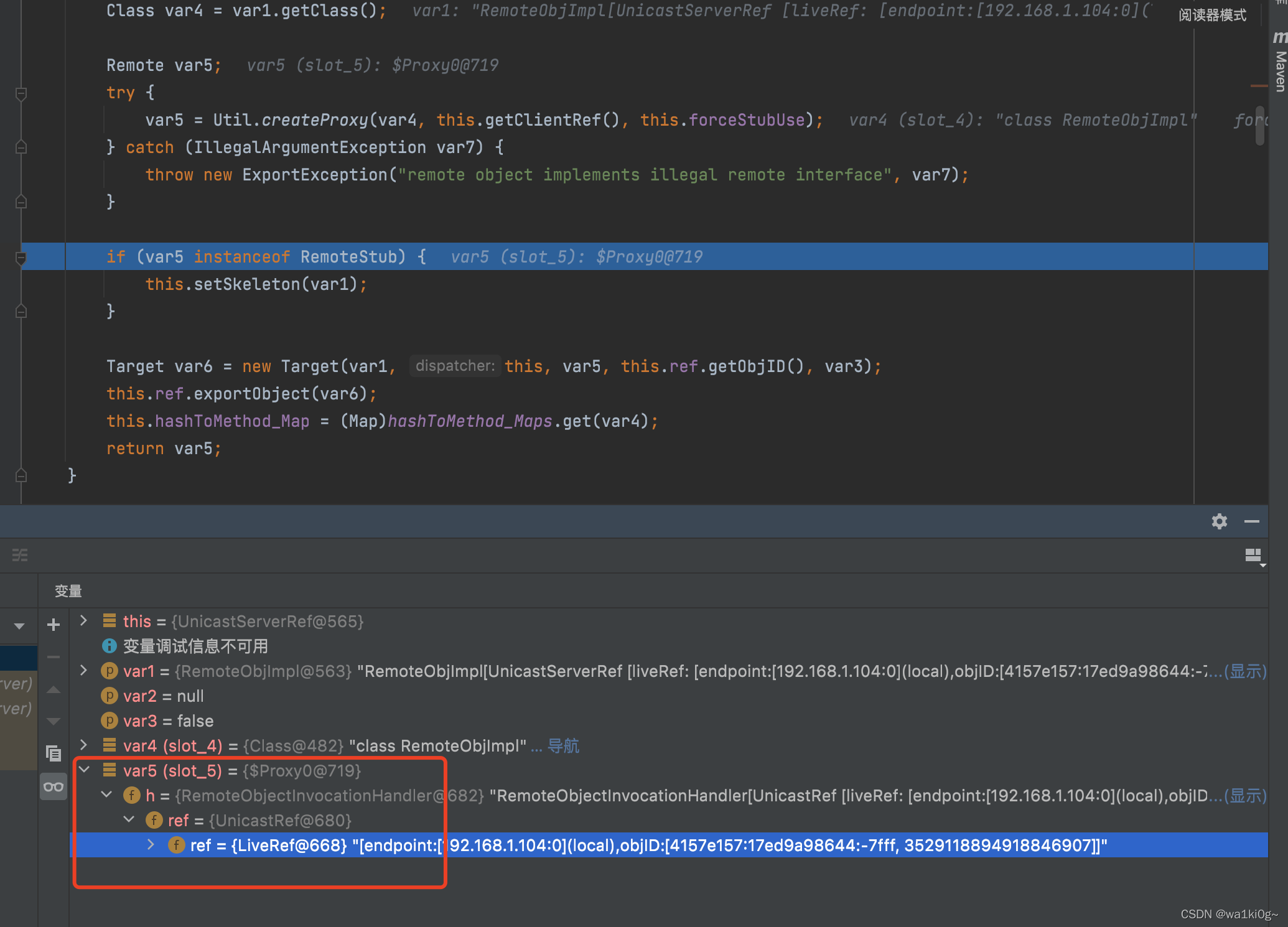Image resolution: width=1288 pixels, height=927 pixels.
Task: Click fold marker at method closing brace
Action: 21,476
